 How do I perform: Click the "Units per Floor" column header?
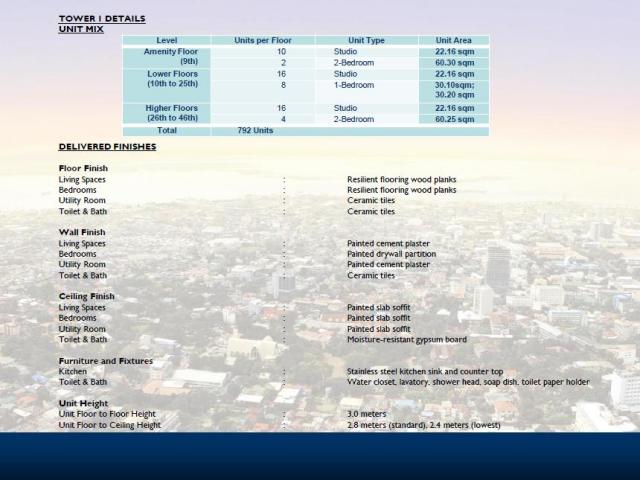(x=263, y=40)
